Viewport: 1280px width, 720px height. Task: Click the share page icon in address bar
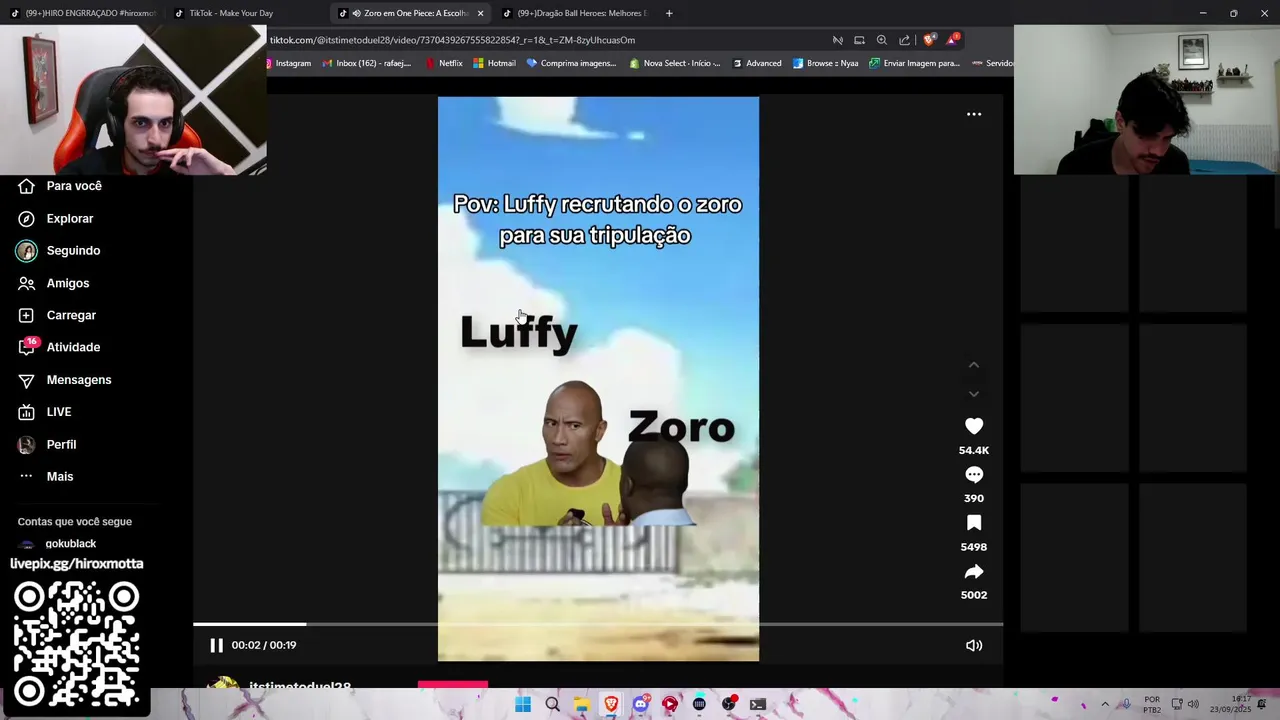(x=905, y=40)
